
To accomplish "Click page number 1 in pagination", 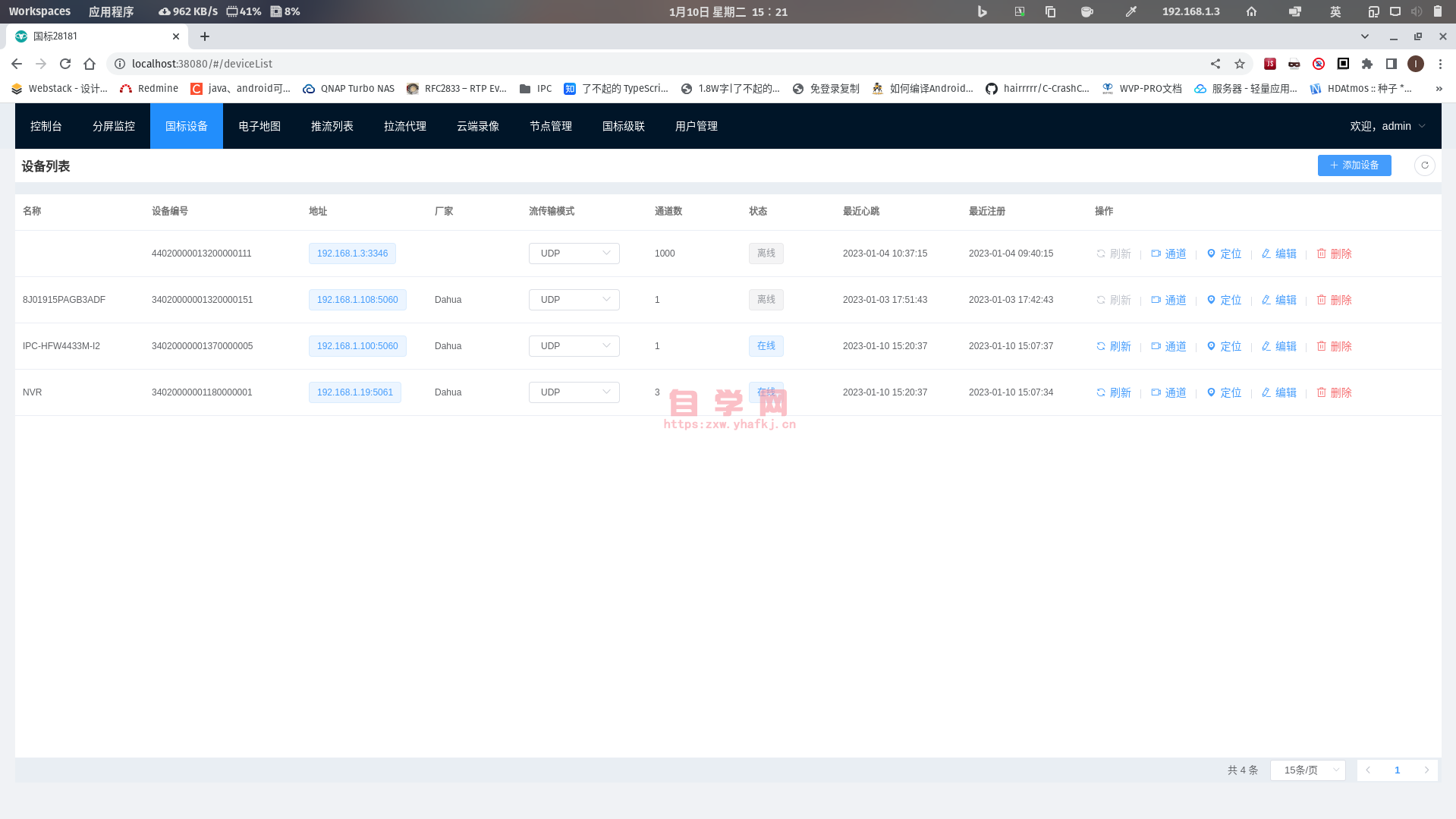I will click(1397, 770).
